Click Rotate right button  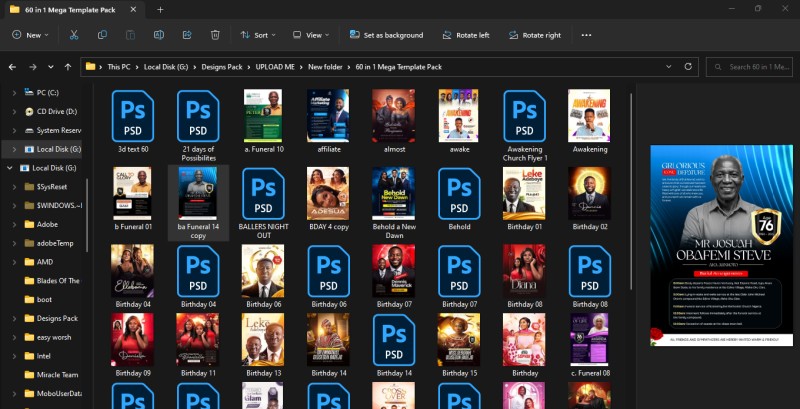pyautogui.click(x=535, y=35)
